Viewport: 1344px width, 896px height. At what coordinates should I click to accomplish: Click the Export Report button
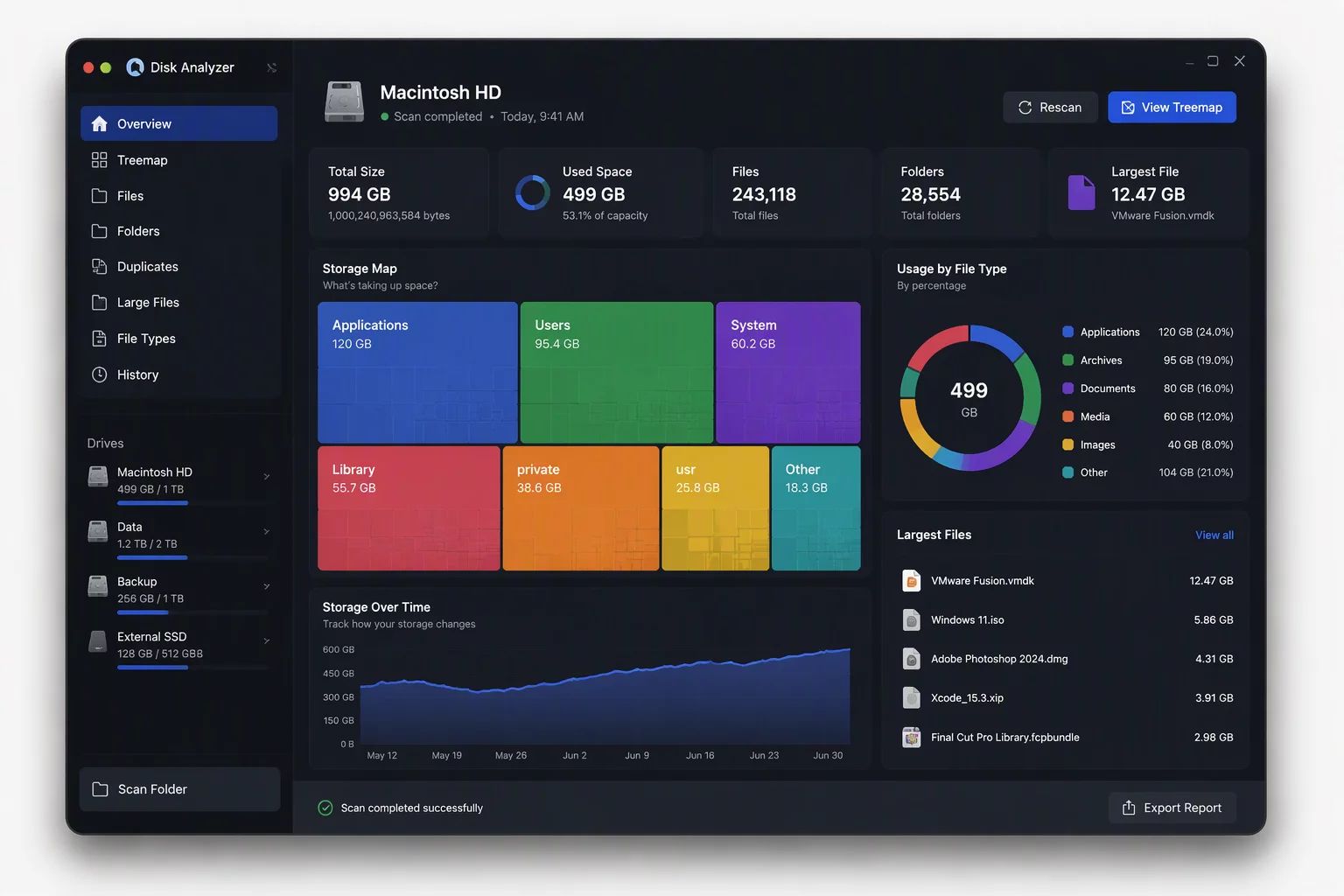pos(1172,808)
